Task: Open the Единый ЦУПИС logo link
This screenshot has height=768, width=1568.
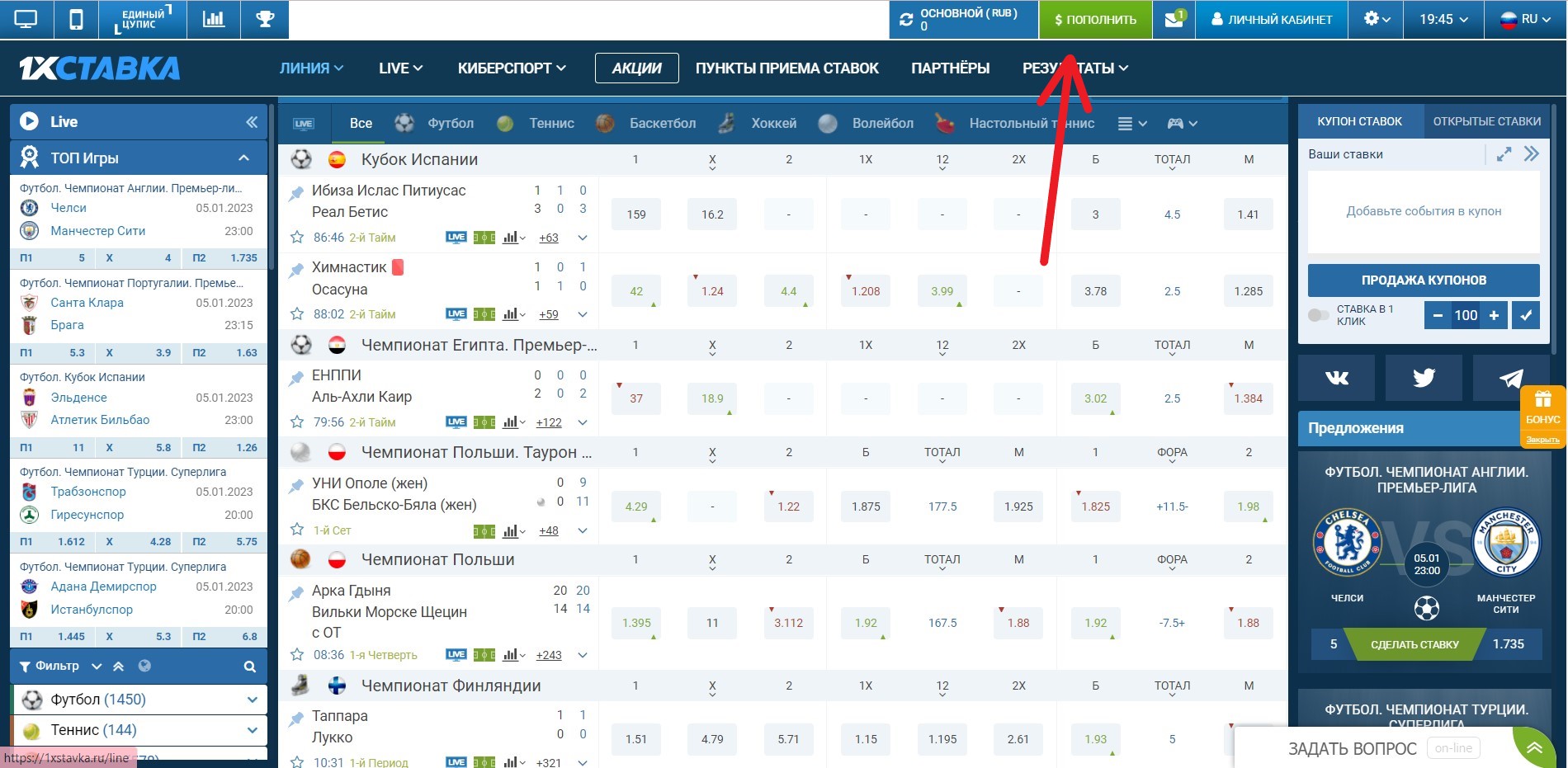Action: click(143, 20)
